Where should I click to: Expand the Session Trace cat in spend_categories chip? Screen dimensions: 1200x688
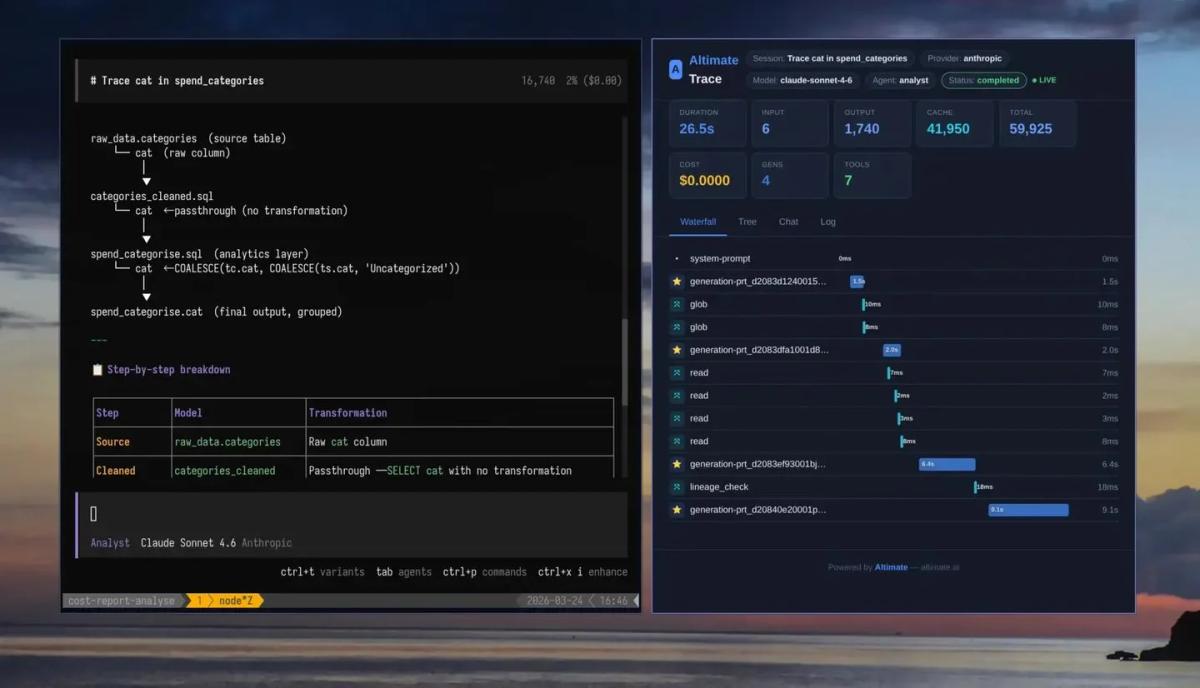point(832,58)
